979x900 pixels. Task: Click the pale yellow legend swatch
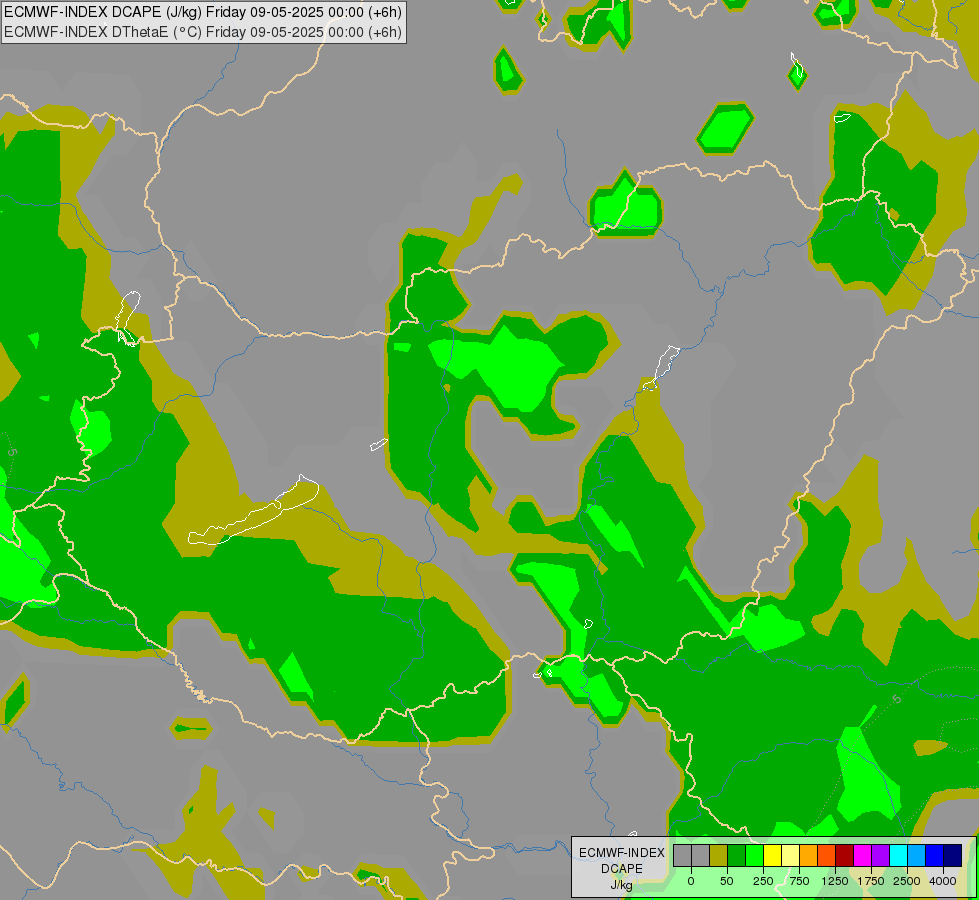coord(790,855)
